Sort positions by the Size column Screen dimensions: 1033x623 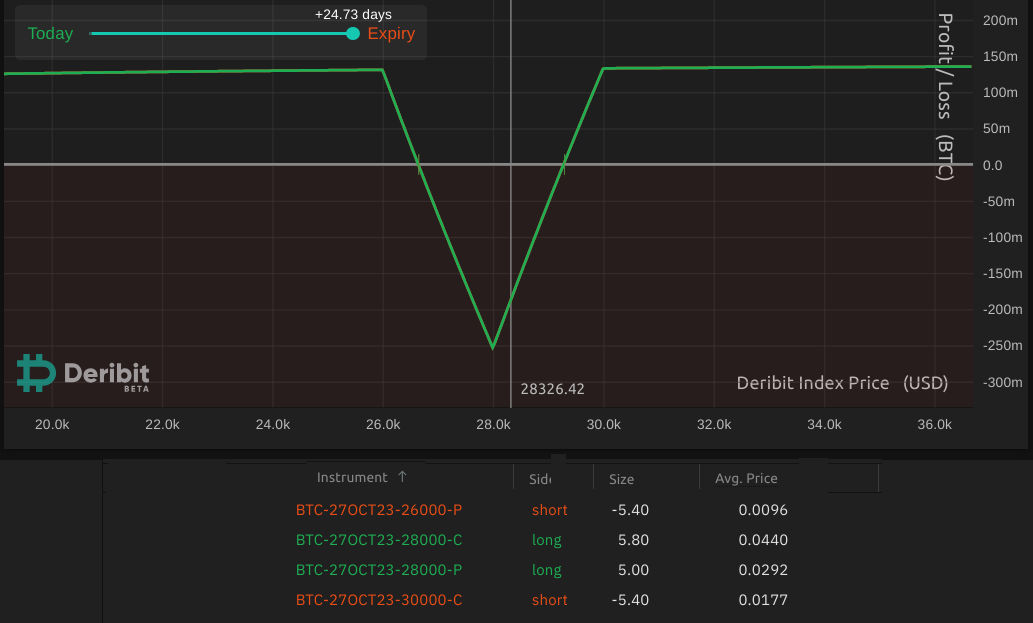[x=621, y=479]
